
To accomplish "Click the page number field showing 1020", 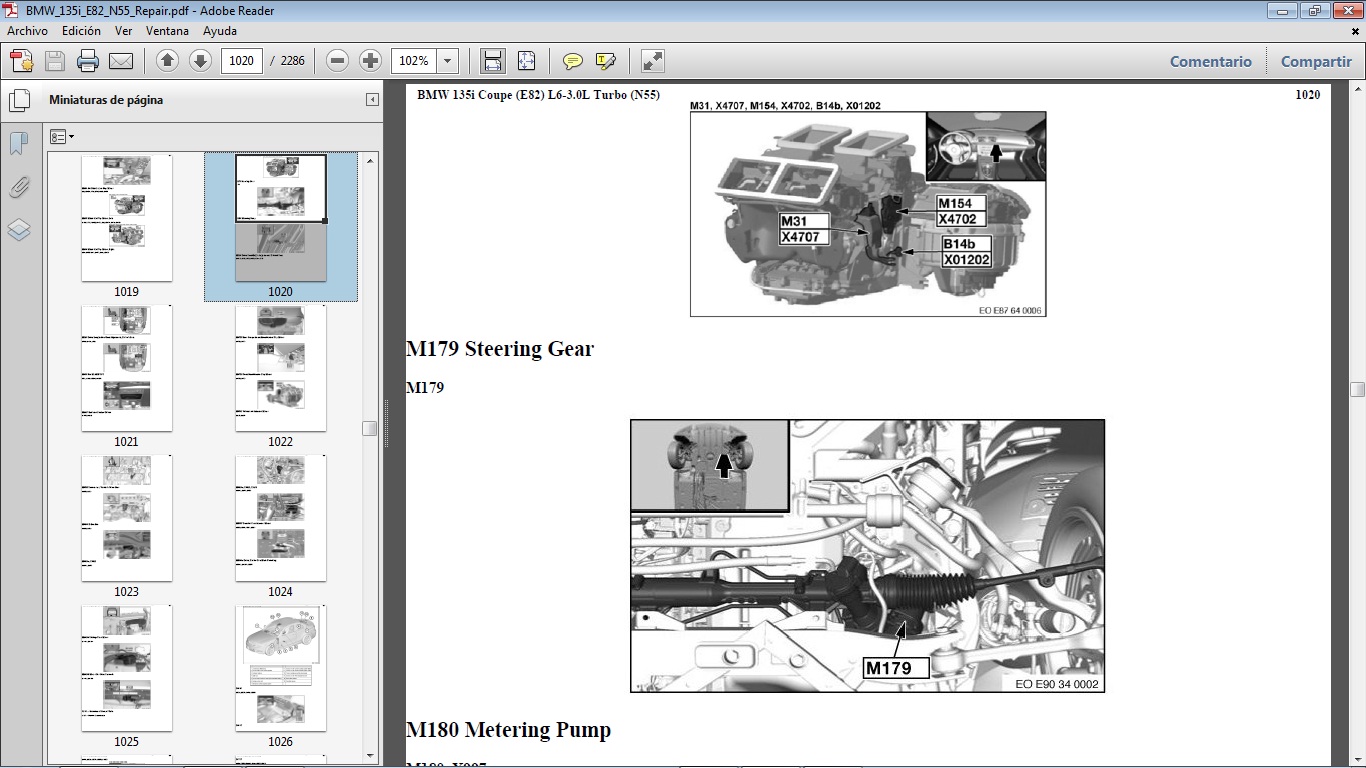I will tap(241, 61).
